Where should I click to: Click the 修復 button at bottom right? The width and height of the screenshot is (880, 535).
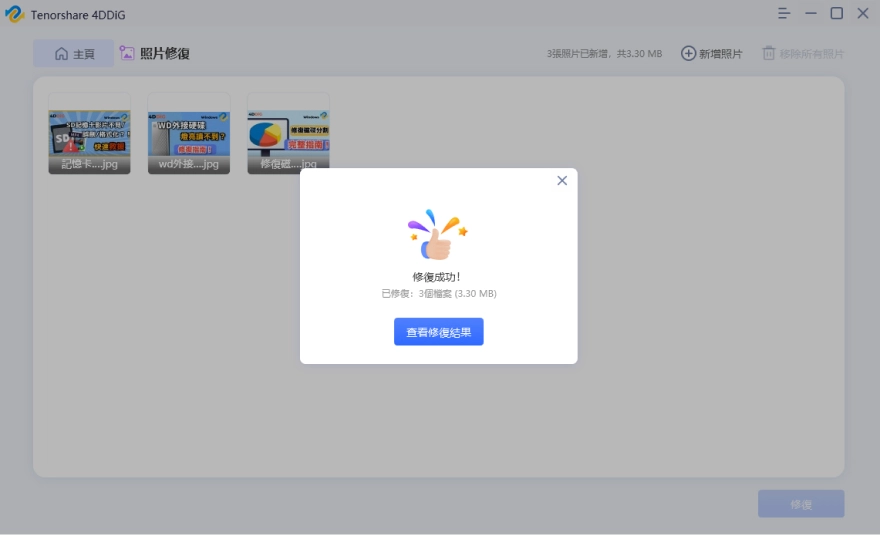800,504
